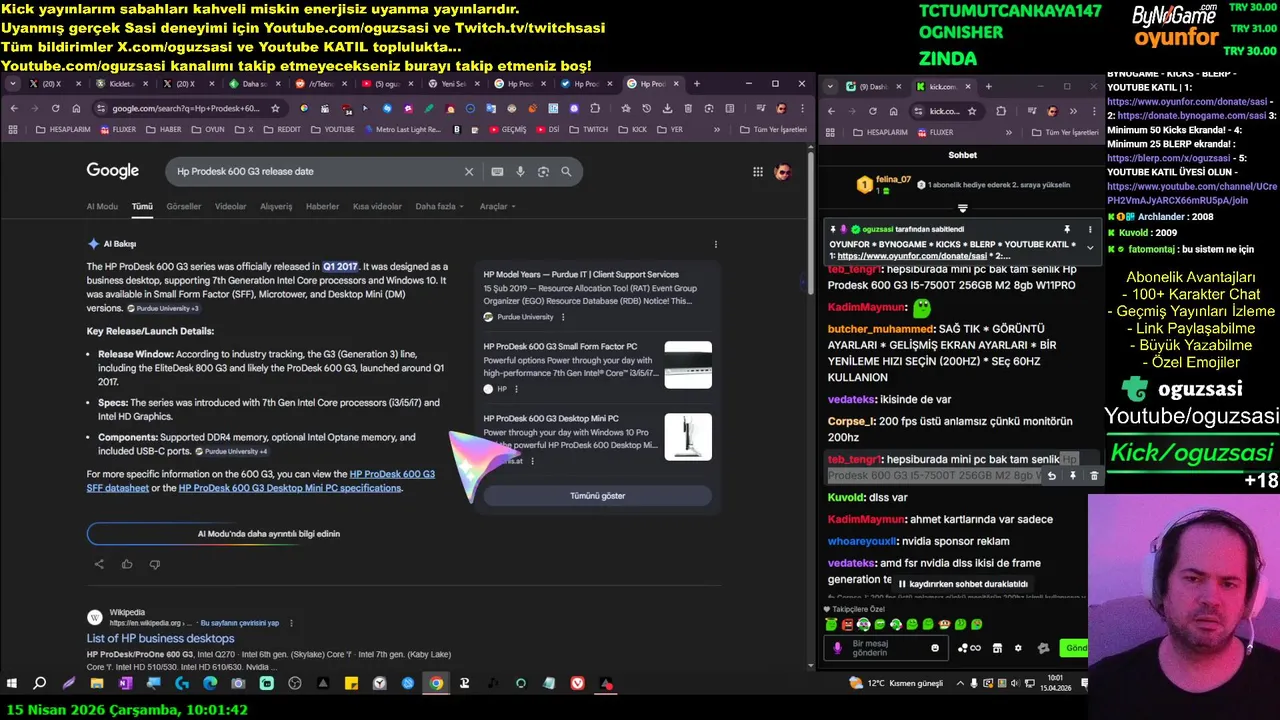Open HP ProDesk 600 G3 Desktop Mini PC specifications link
The height and width of the screenshot is (720, 1280).
290,488
